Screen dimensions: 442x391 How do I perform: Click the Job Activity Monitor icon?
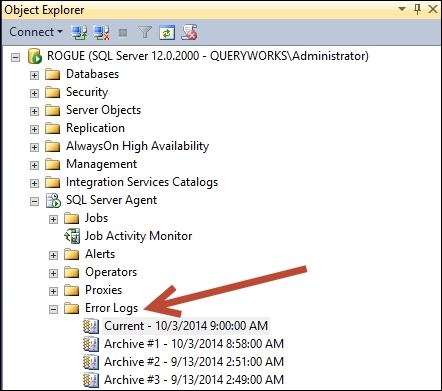[x=72, y=236]
